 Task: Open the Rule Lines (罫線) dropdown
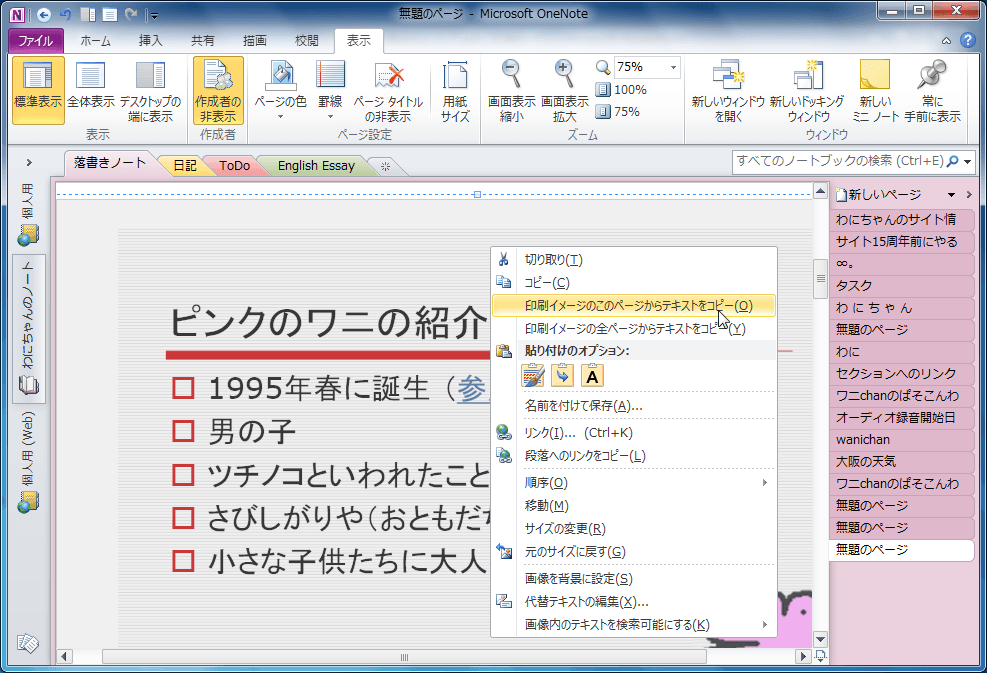point(330,90)
